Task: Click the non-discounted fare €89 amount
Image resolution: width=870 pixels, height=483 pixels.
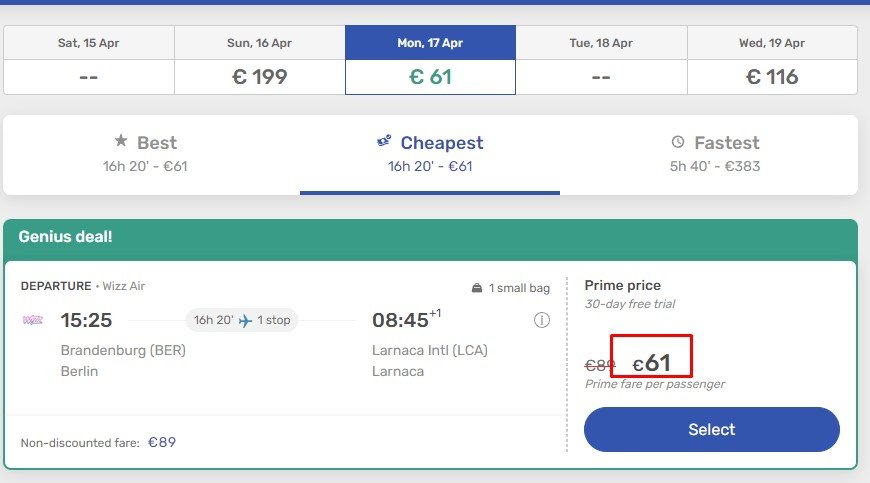Action: click(x=162, y=442)
